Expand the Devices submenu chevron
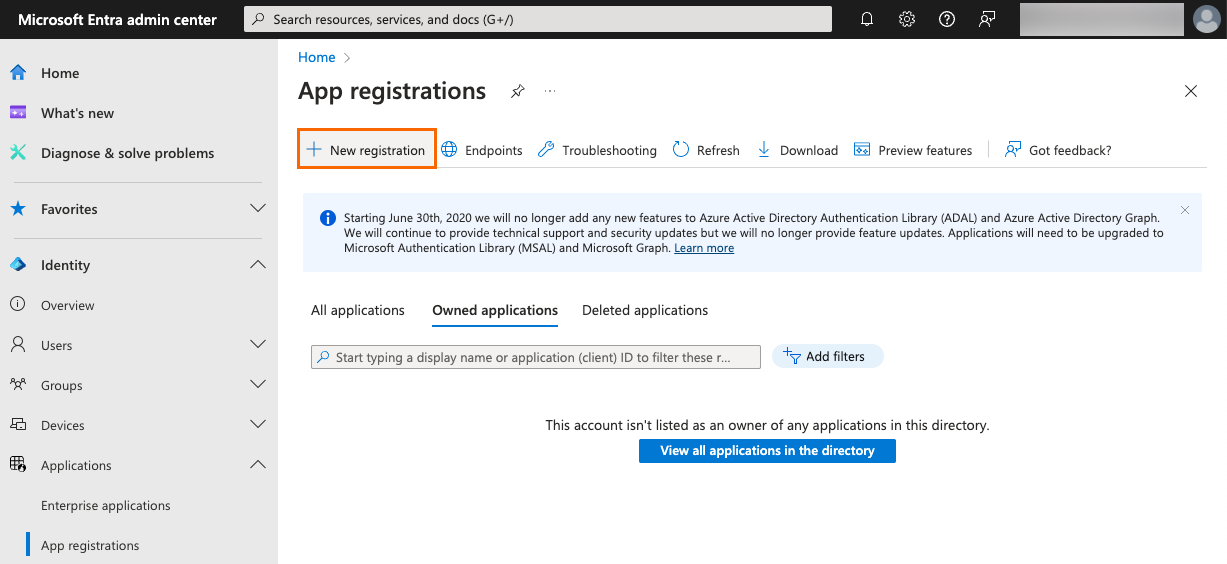 click(x=258, y=425)
